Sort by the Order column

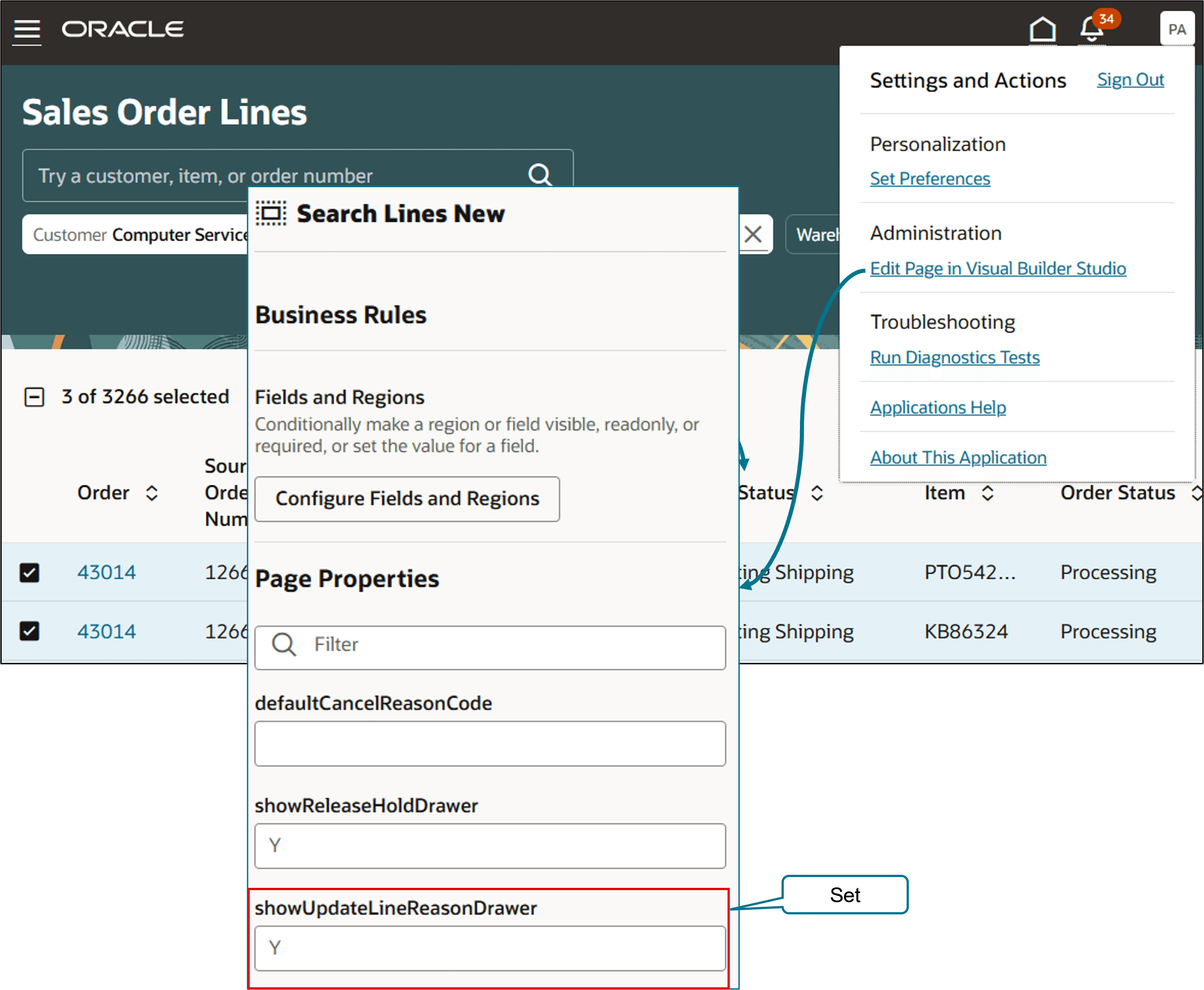[x=152, y=493]
